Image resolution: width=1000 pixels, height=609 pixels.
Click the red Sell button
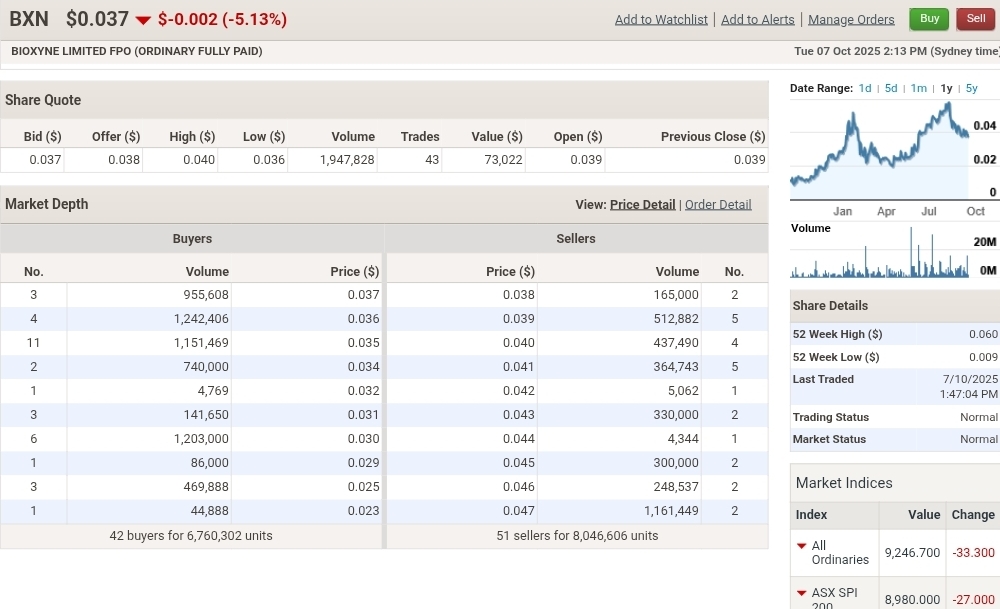[x=976, y=19]
